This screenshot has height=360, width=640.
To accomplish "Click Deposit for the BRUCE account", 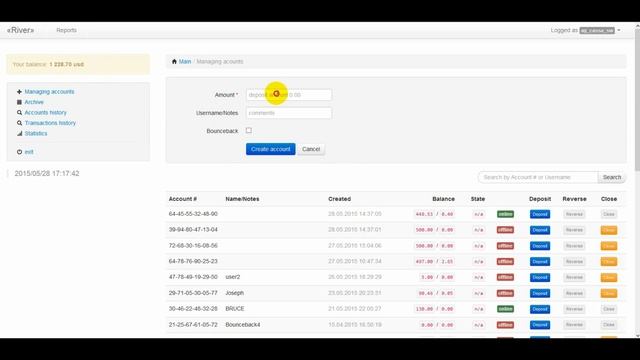I will (x=540, y=309).
